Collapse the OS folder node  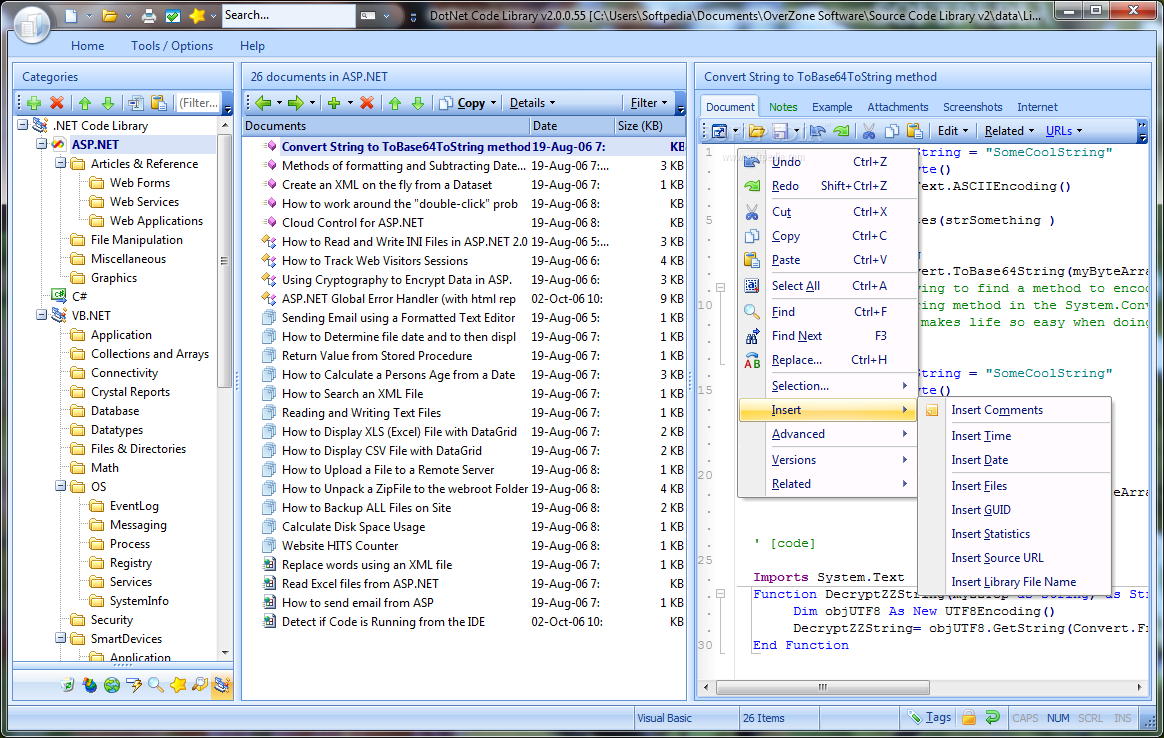click(61, 486)
